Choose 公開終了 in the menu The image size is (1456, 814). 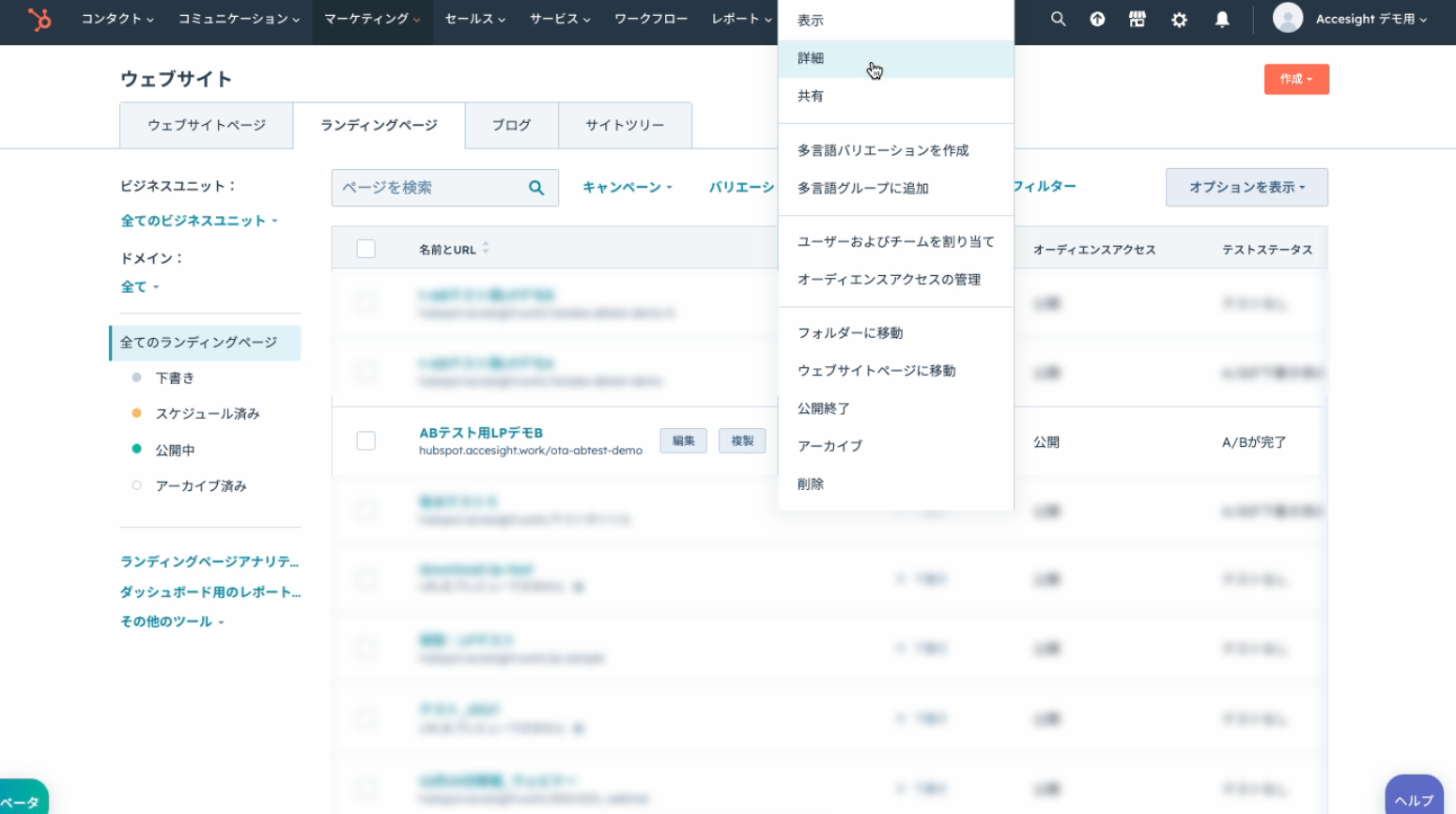896,408
